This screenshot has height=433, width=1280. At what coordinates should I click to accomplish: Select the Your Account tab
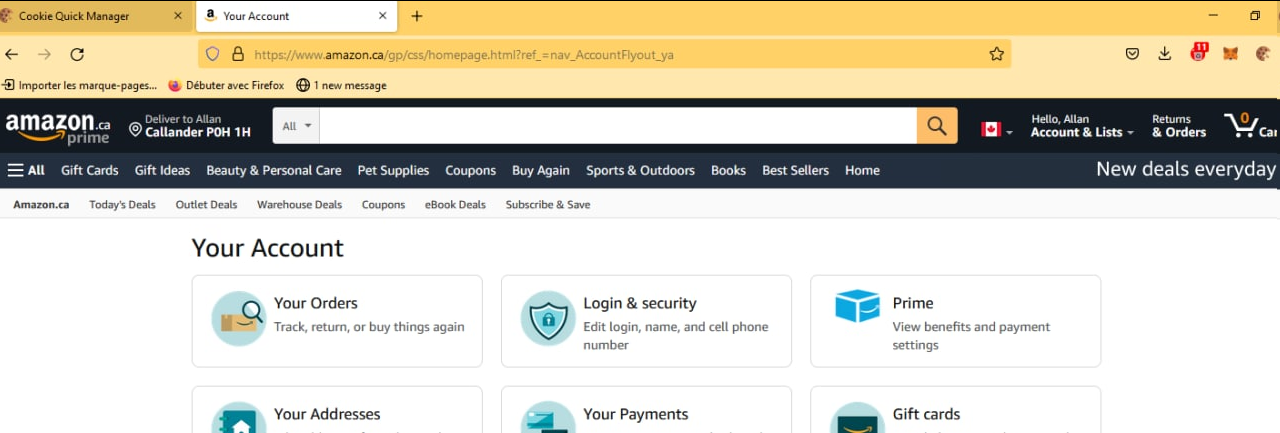click(x=296, y=16)
